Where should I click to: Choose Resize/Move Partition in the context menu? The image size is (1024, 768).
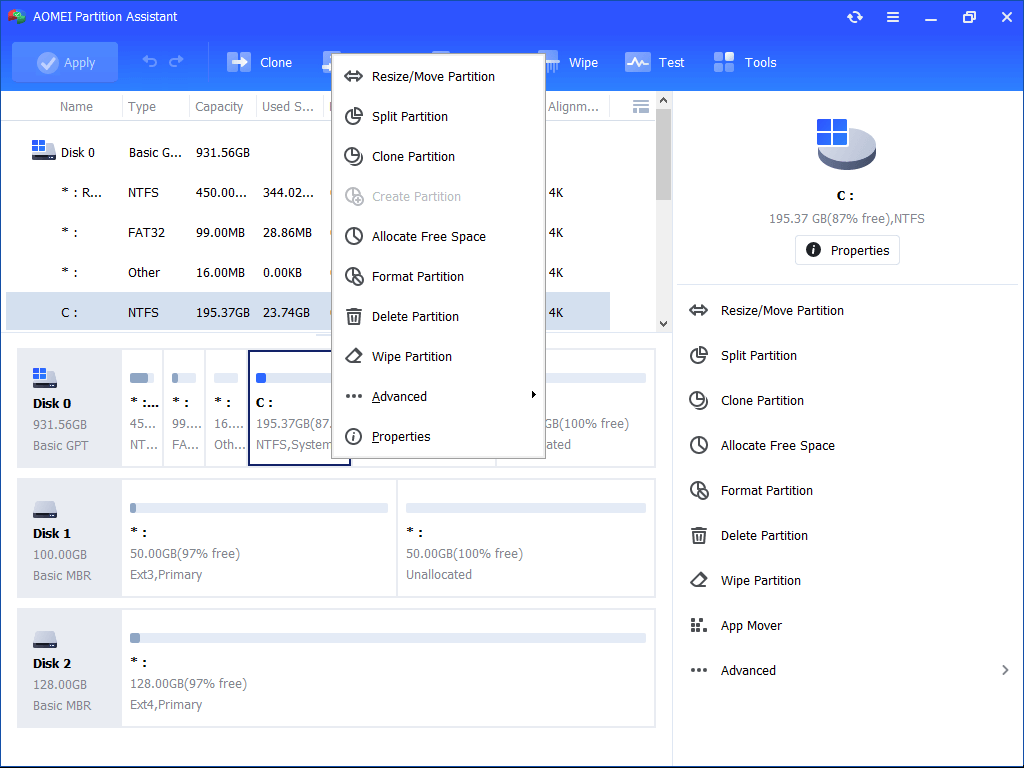point(438,76)
